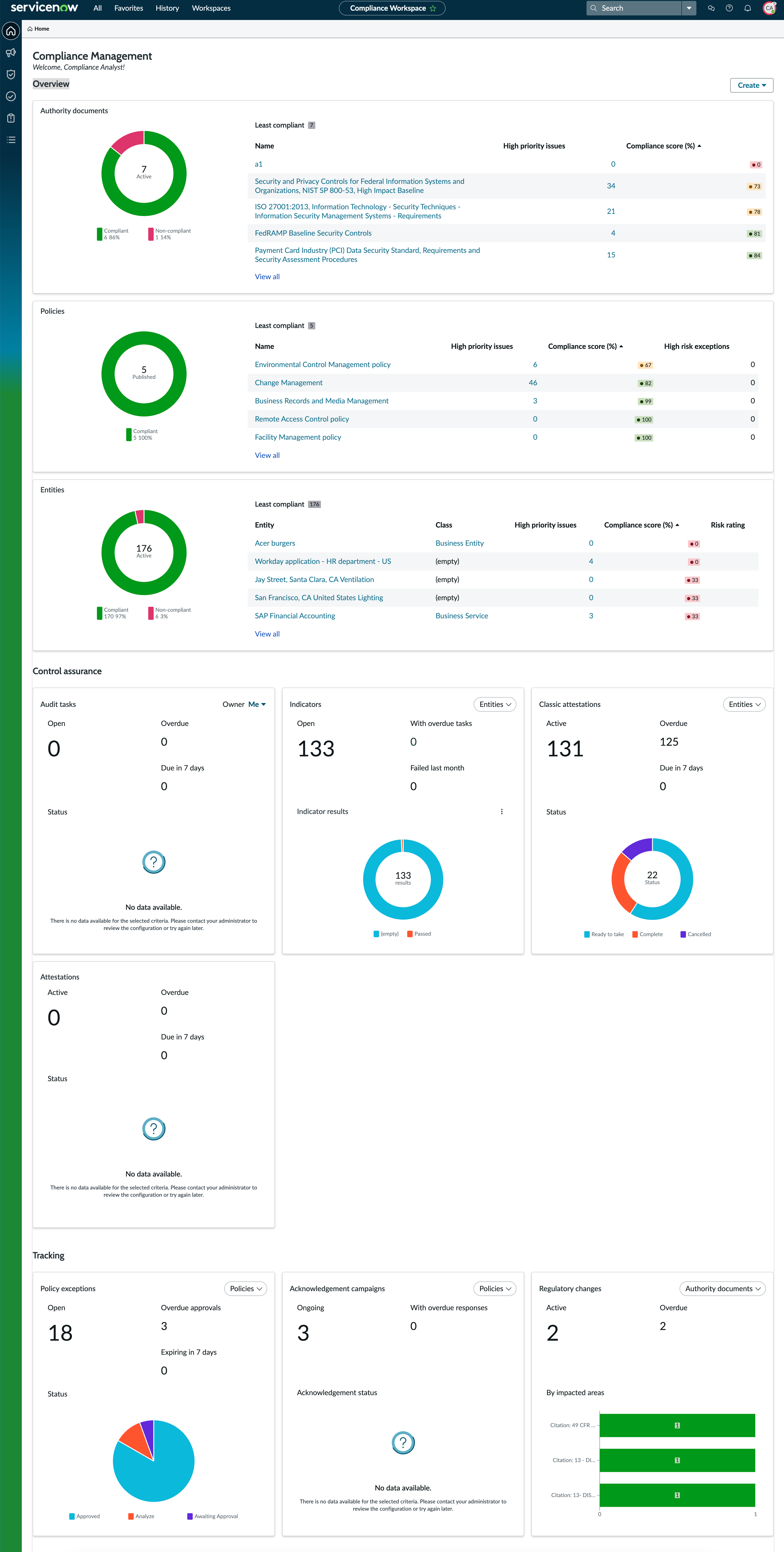This screenshot has height=1552, width=784.
Task: Click the Non-compliant pink swatch under Authority documents
Action: 151,234
